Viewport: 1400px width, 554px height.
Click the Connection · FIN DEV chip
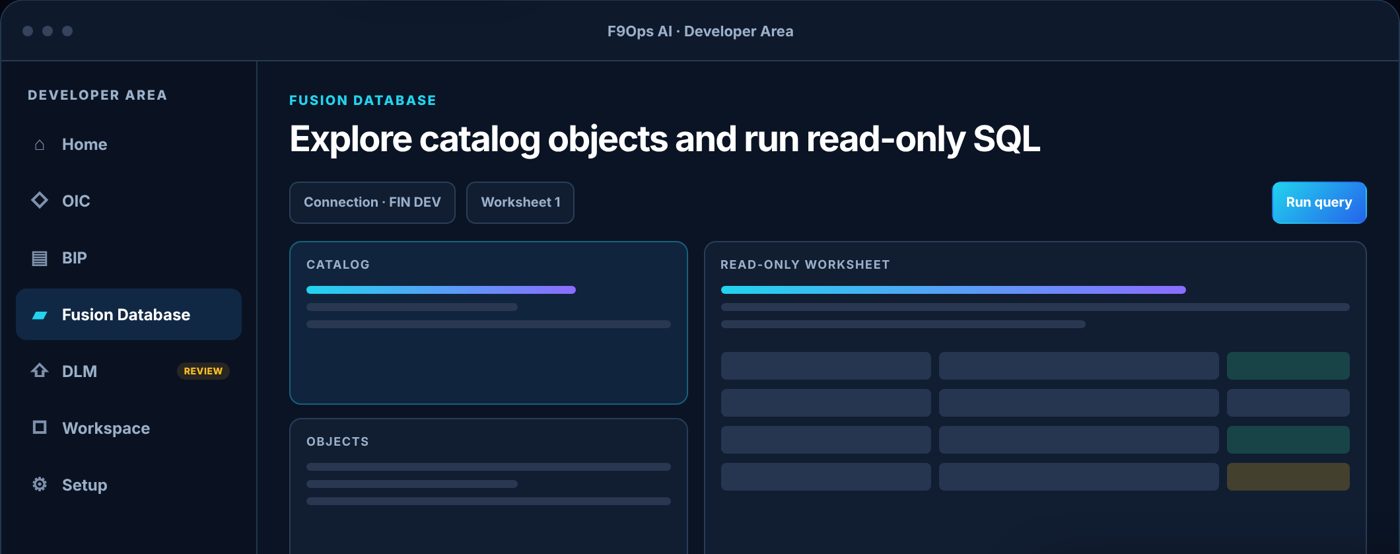[x=372, y=202]
